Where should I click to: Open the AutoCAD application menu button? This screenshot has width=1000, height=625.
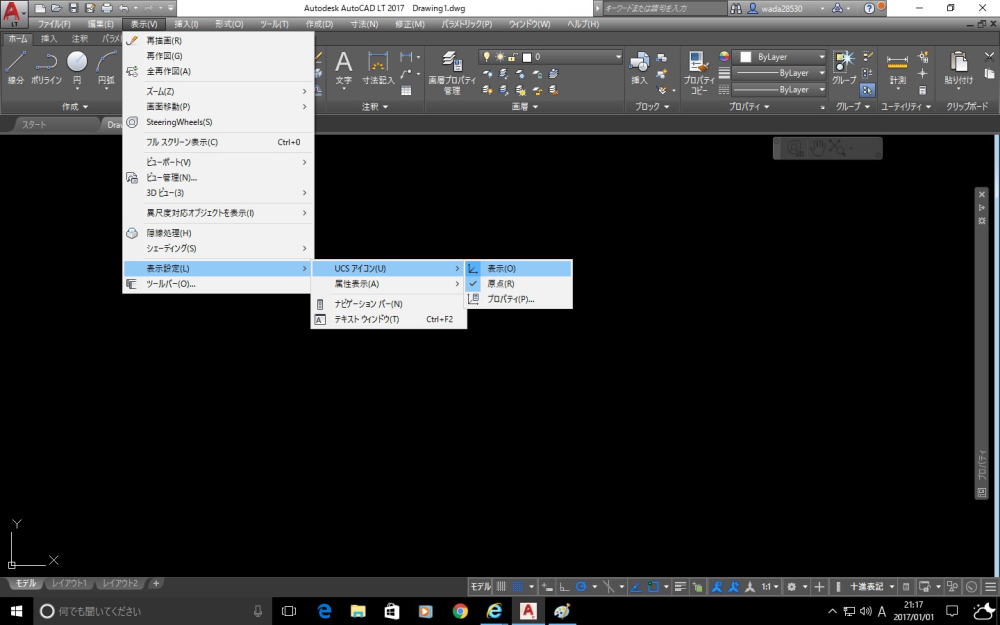click(x=14, y=13)
